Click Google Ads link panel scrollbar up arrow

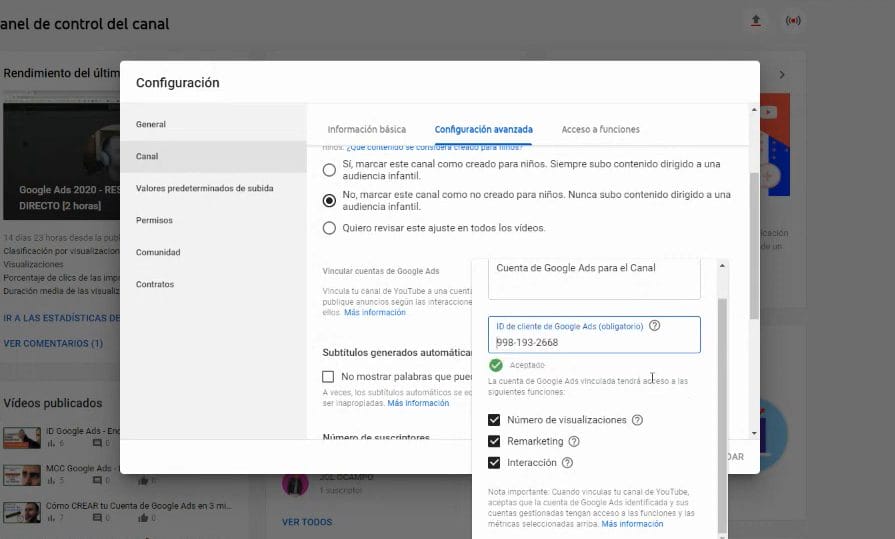pyautogui.click(x=722, y=266)
